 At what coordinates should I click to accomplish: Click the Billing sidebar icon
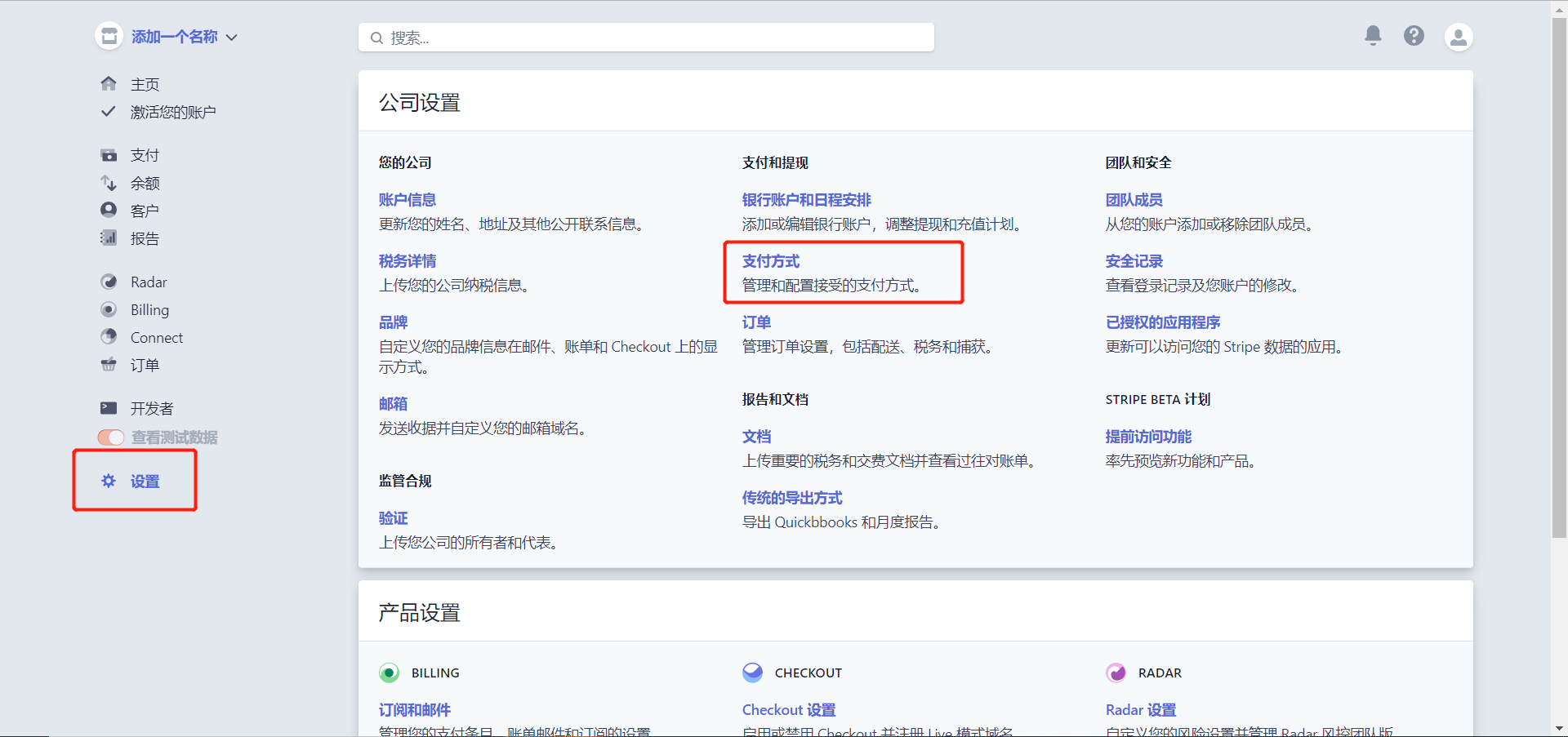pos(109,309)
